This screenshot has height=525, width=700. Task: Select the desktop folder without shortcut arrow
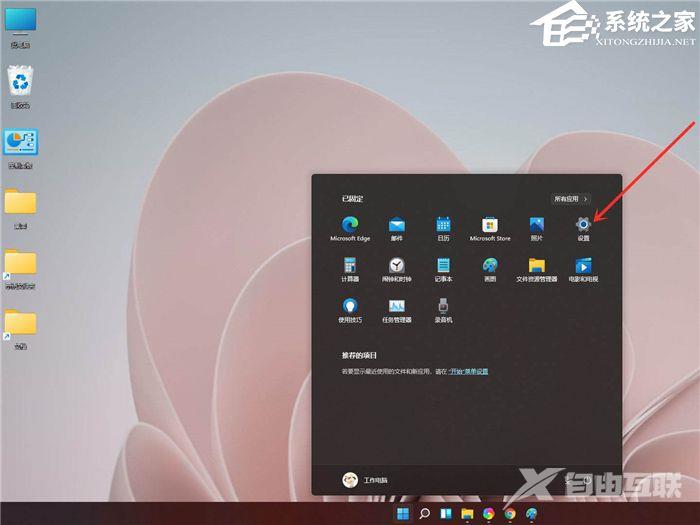21,209
